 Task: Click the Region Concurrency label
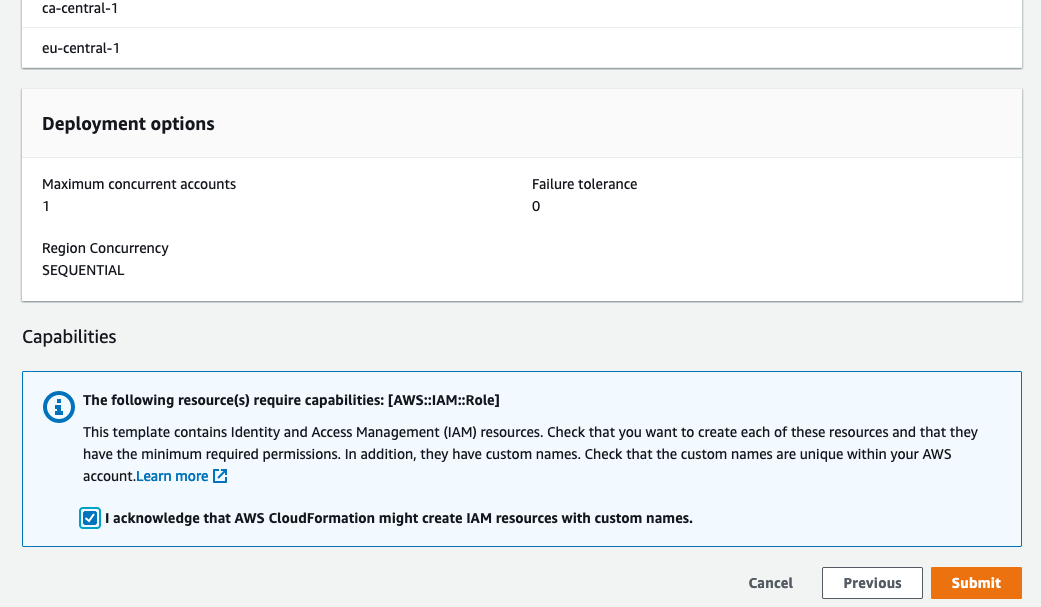click(x=105, y=248)
